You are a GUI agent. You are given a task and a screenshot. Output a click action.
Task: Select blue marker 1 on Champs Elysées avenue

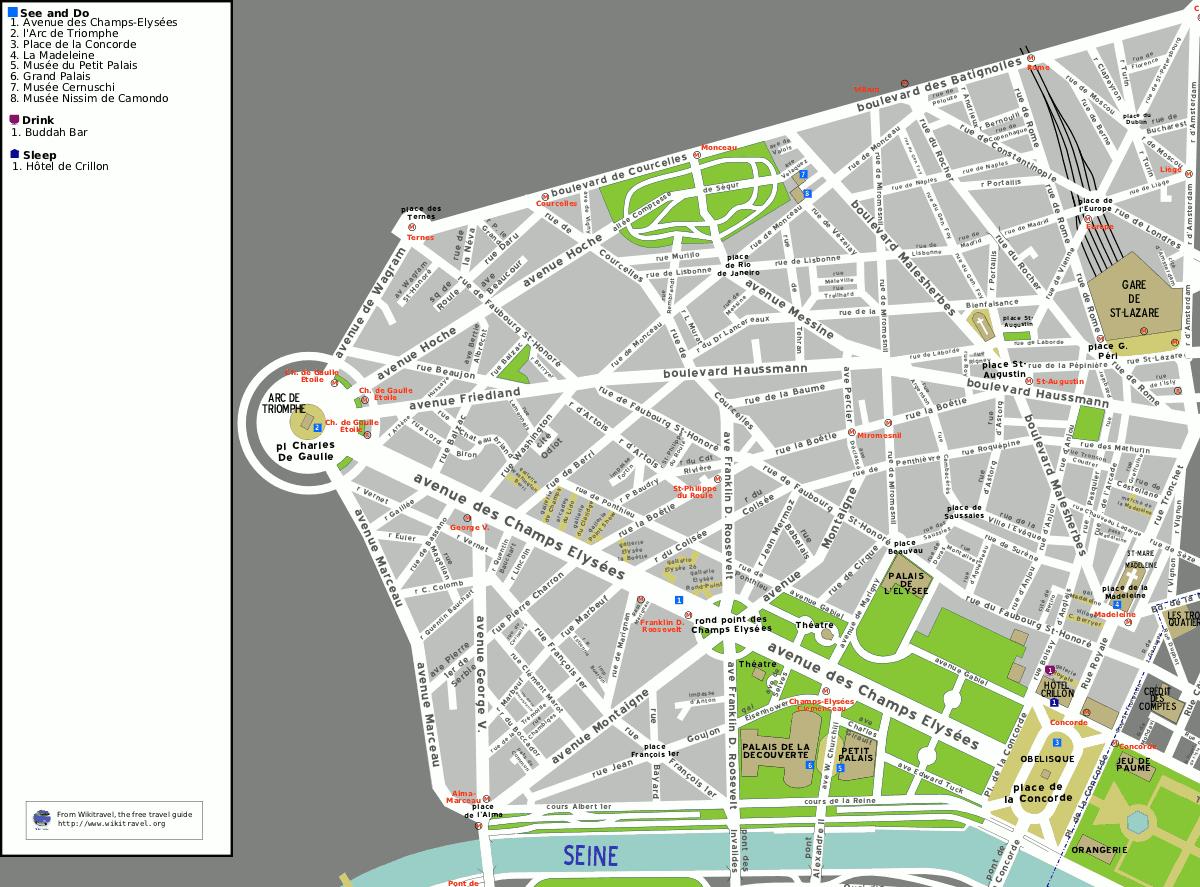(x=679, y=600)
